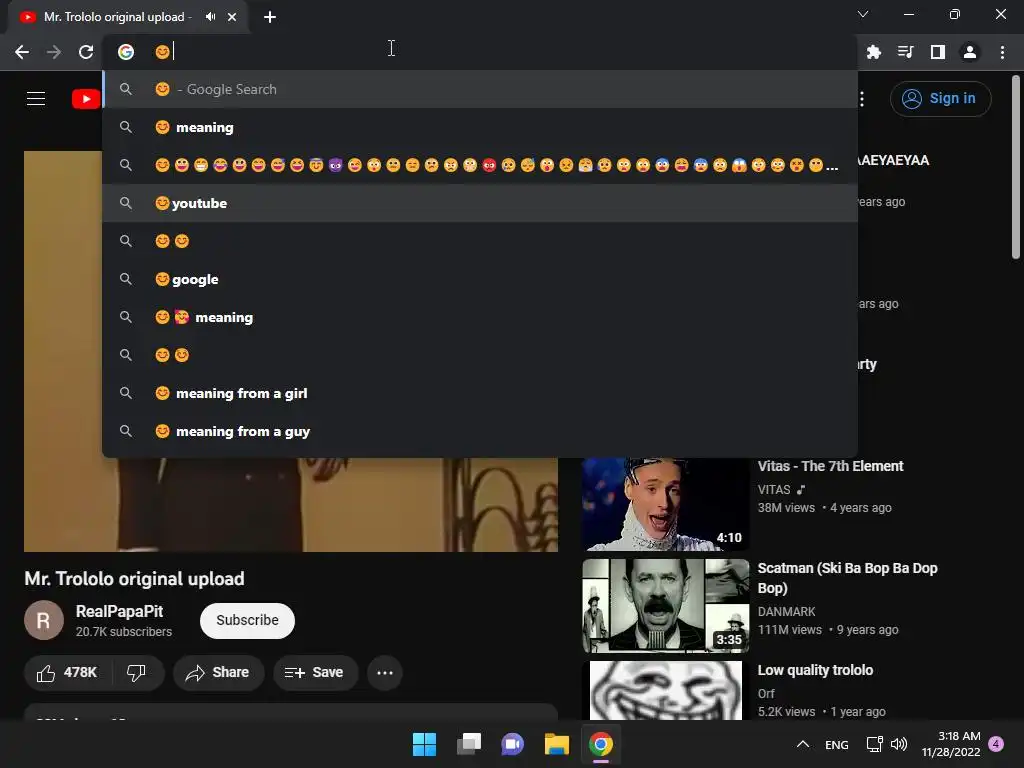Select the emoji 'google' suggestion
The image size is (1024, 768).
point(480,279)
